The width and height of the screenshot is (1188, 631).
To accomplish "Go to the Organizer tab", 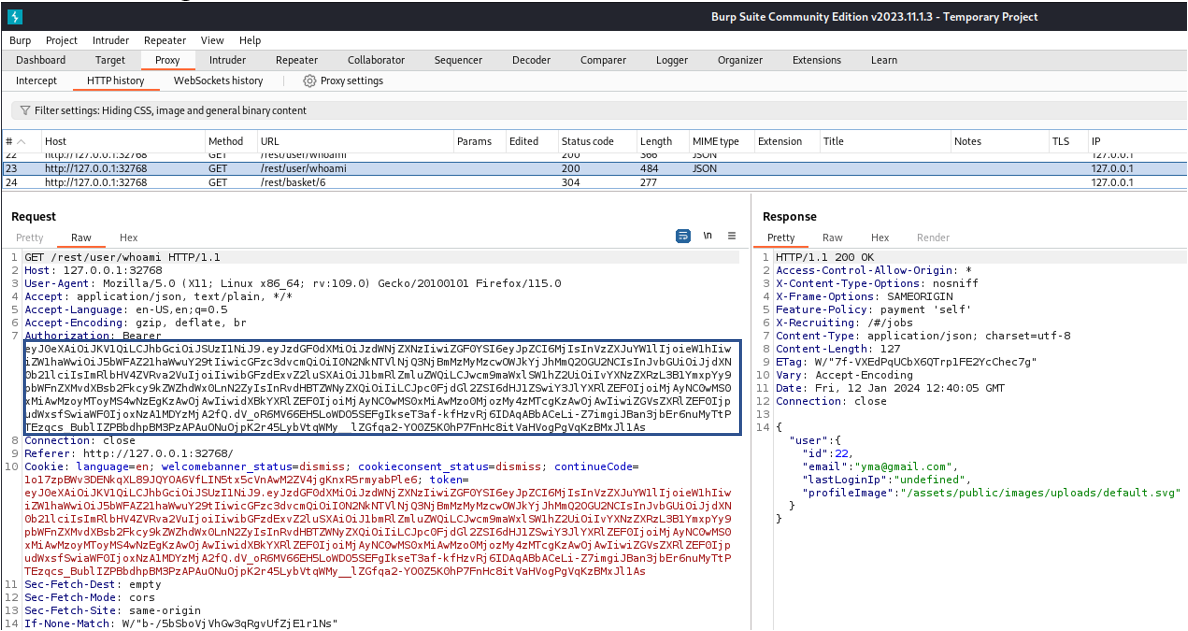I will [740, 60].
